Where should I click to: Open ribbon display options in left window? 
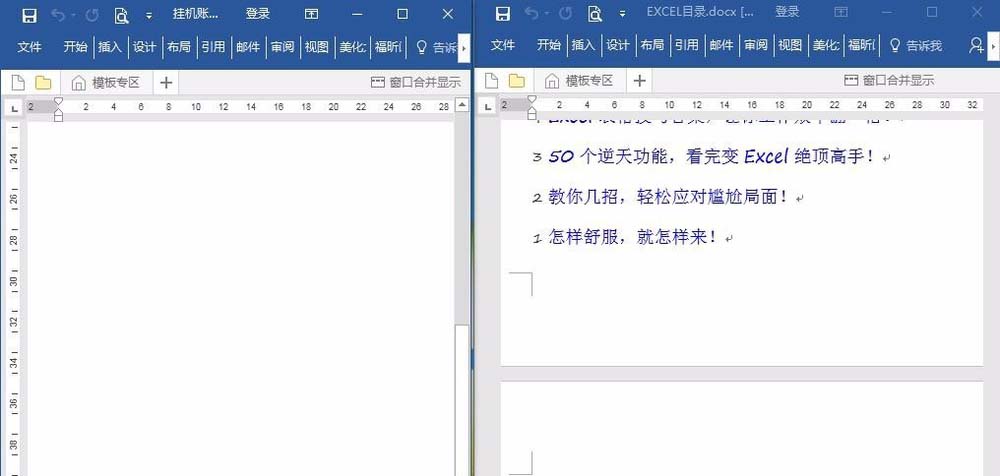pos(311,14)
